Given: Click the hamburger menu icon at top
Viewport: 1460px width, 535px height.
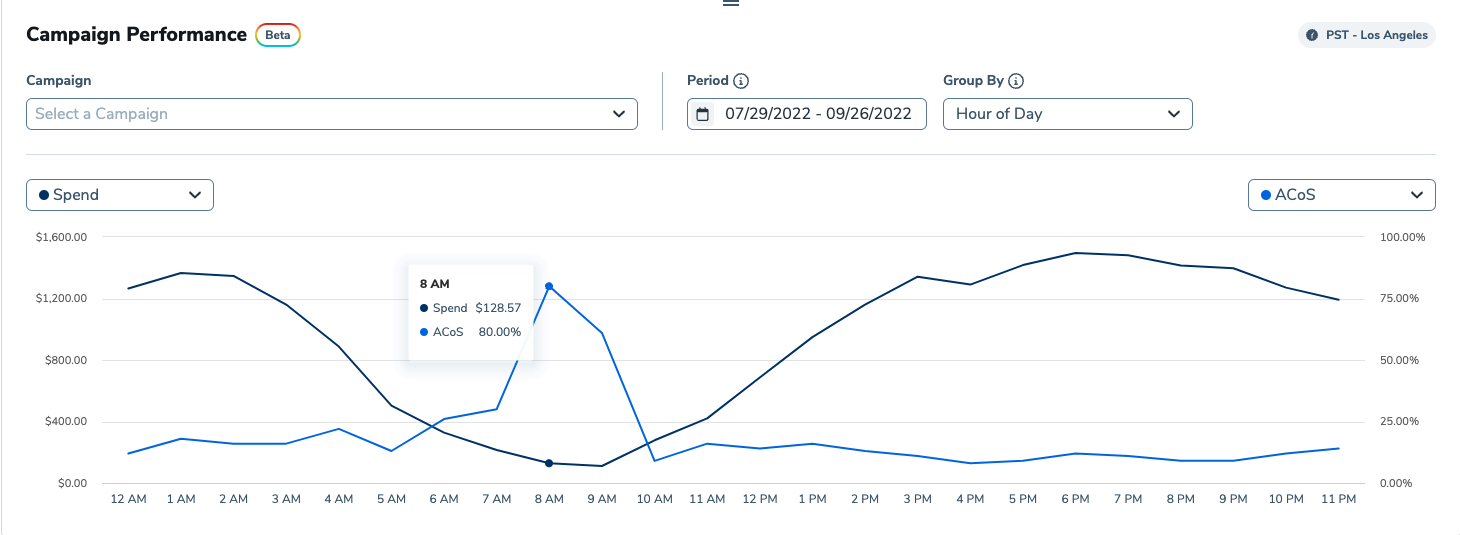Looking at the screenshot, I should [x=730, y=3].
